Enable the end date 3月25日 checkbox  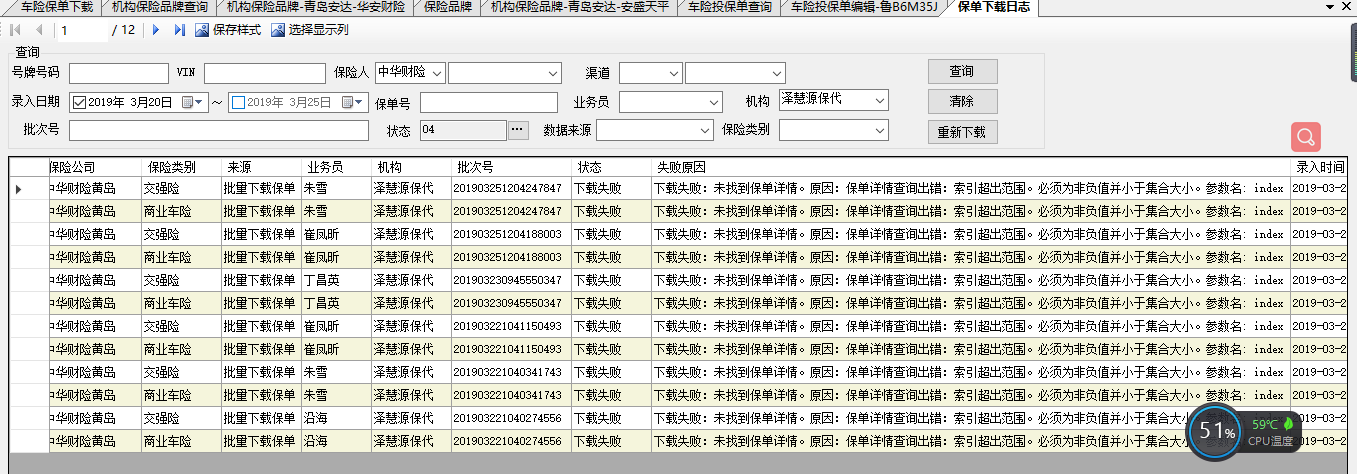pyautogui.click(x=238, y=102)
